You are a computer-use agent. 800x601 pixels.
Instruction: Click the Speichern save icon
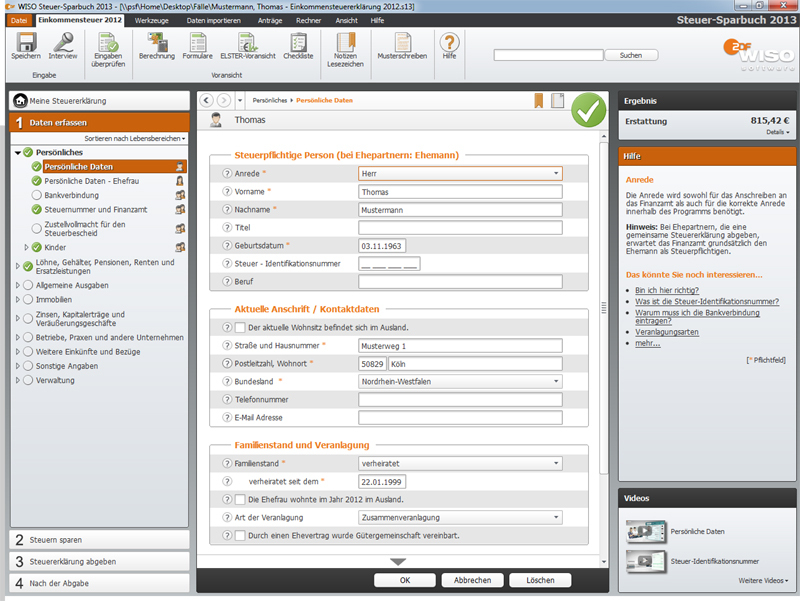coord(26,42)
